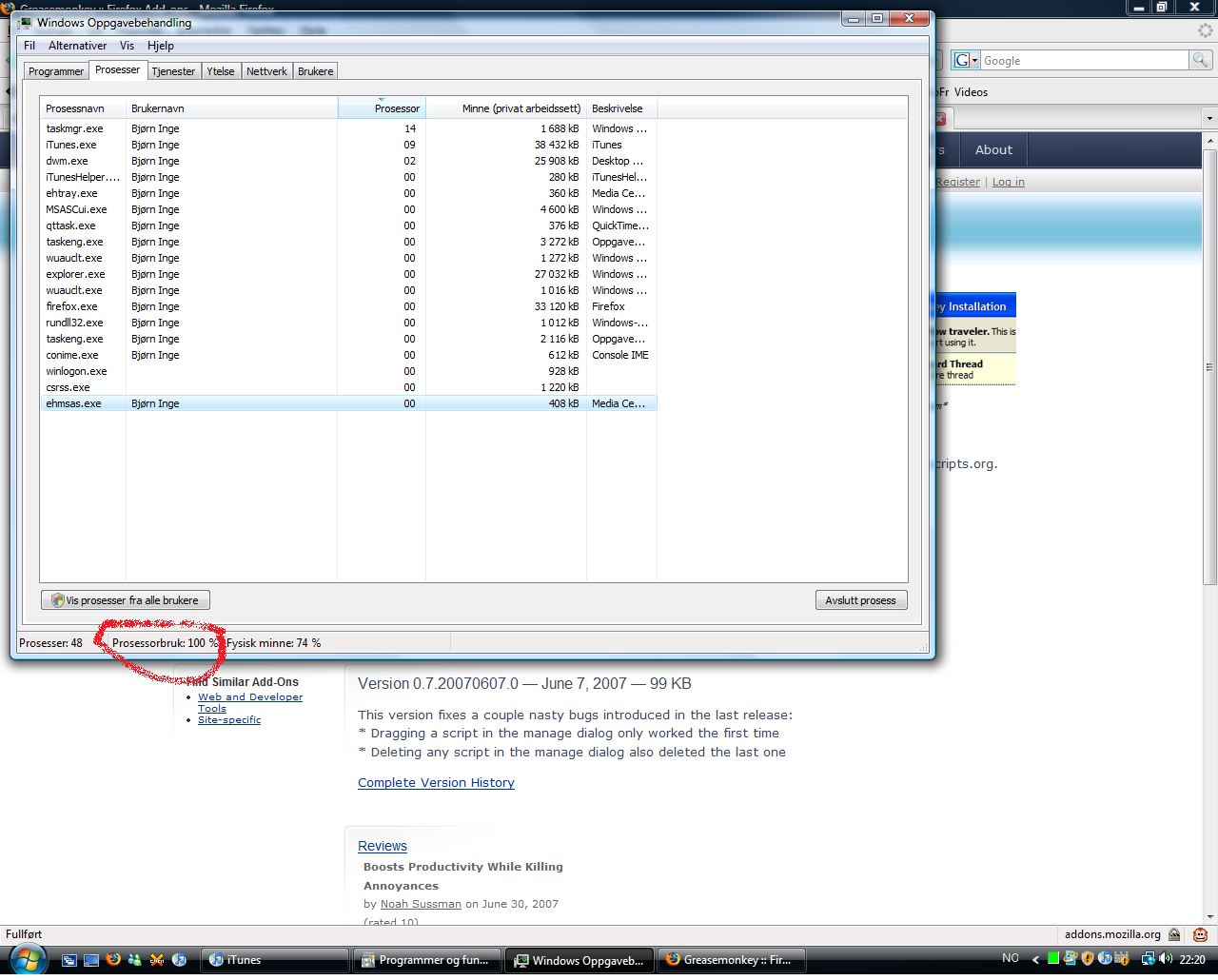Switch to Programmer og fun... taskbar button
Viewport: 1218px width, 980px height.
point(426,960)
